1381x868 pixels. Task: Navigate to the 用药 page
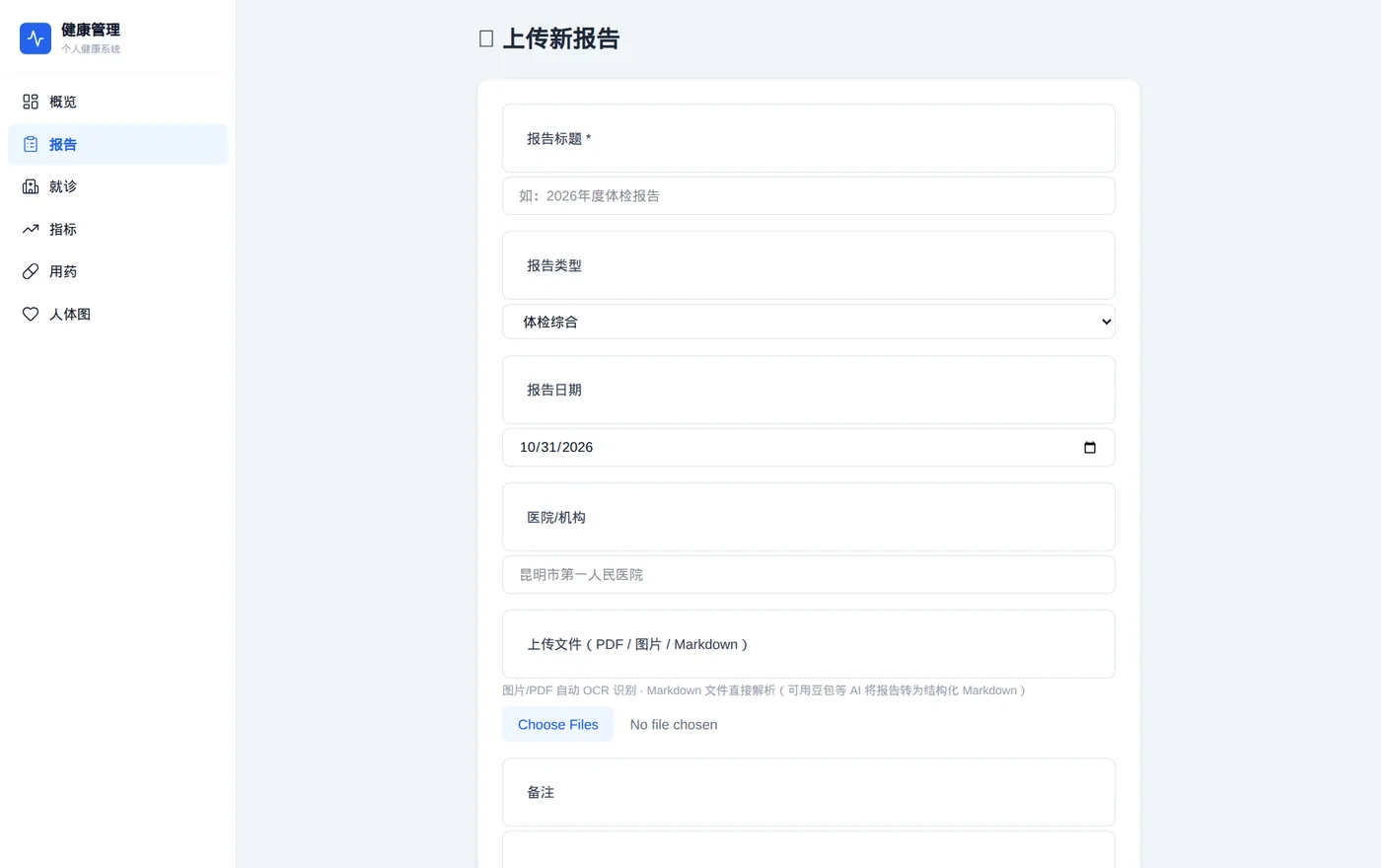(x=117, y=271)
